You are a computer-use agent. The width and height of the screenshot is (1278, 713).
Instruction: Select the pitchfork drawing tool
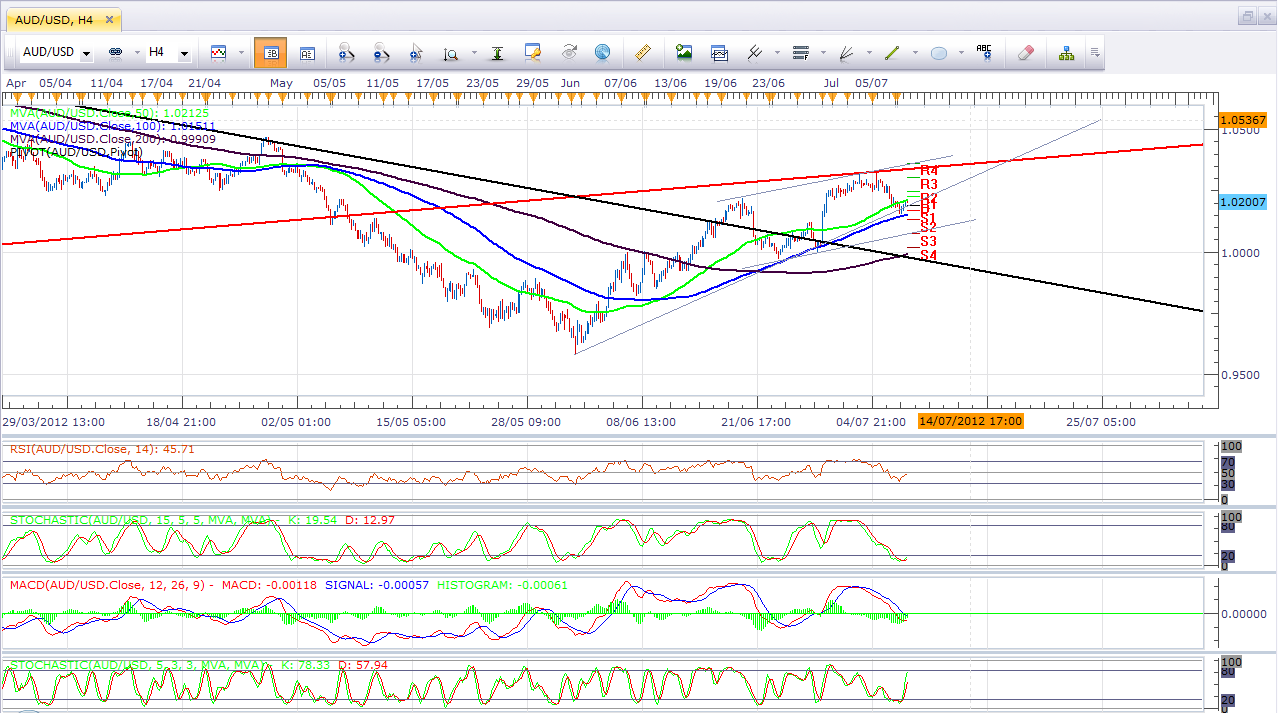[x=755, y=52]
